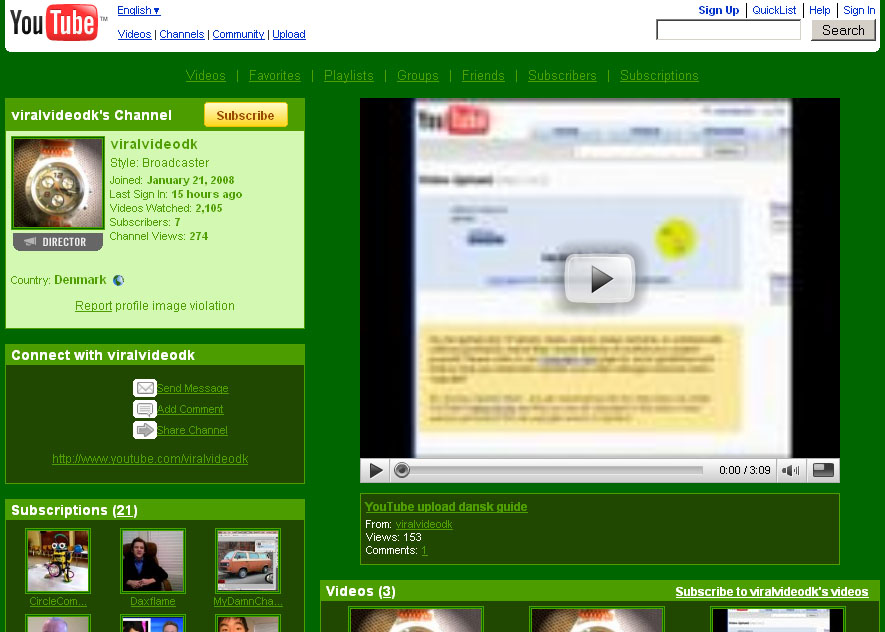Click the yellow Subscribe button
Image resolution: width=885 pixels, height=632 pixels.
click(x=245, y=115)
